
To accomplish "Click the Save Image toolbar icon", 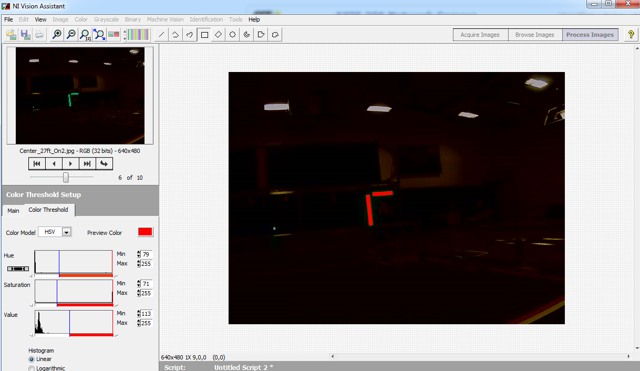I will point(25,35).
